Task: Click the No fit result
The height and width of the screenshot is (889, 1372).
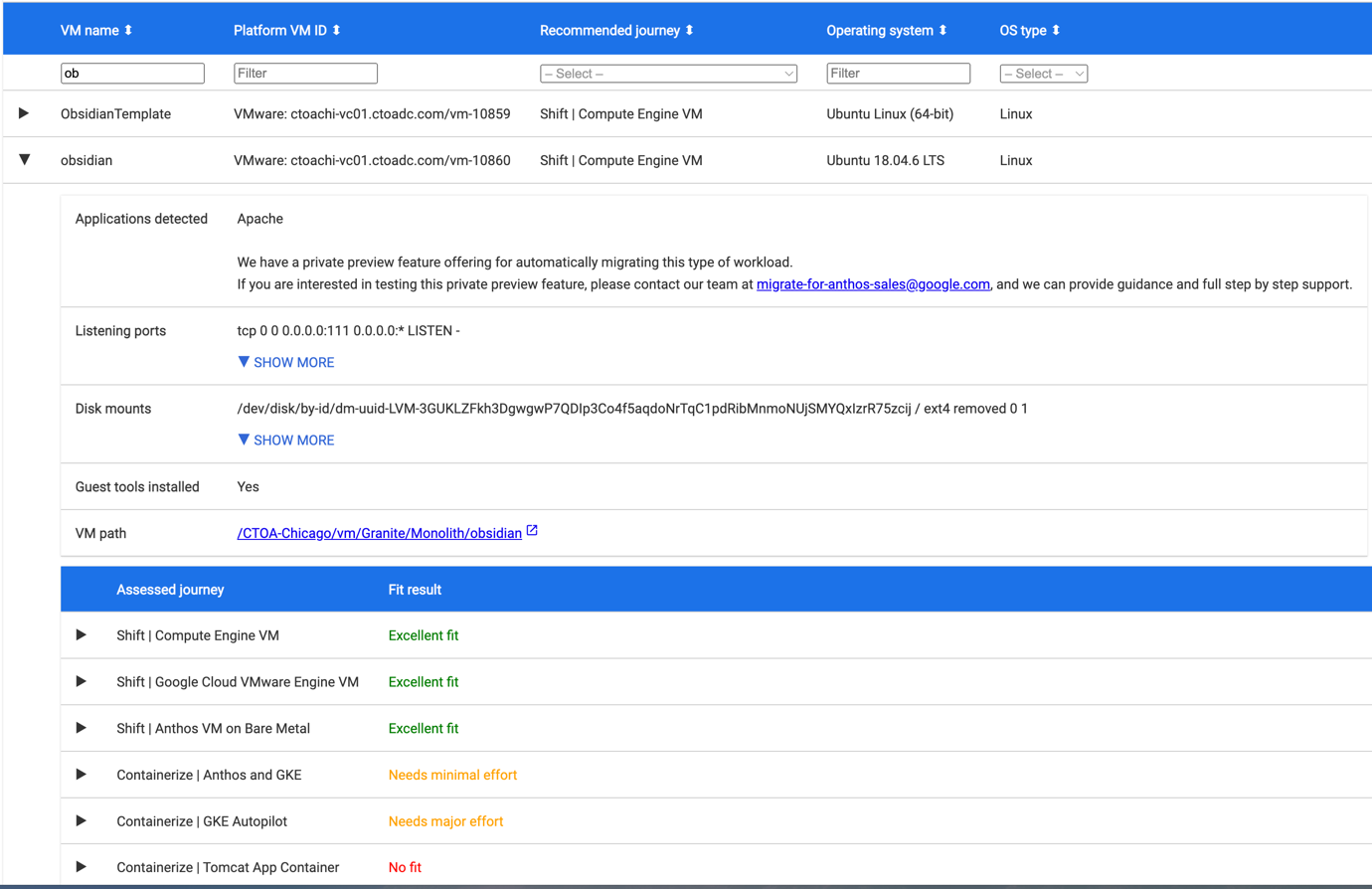Action: 405,867
